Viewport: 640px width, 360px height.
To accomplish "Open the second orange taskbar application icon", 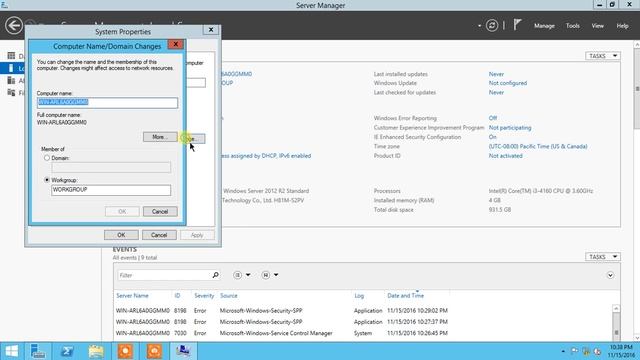I will click(154, 351).
